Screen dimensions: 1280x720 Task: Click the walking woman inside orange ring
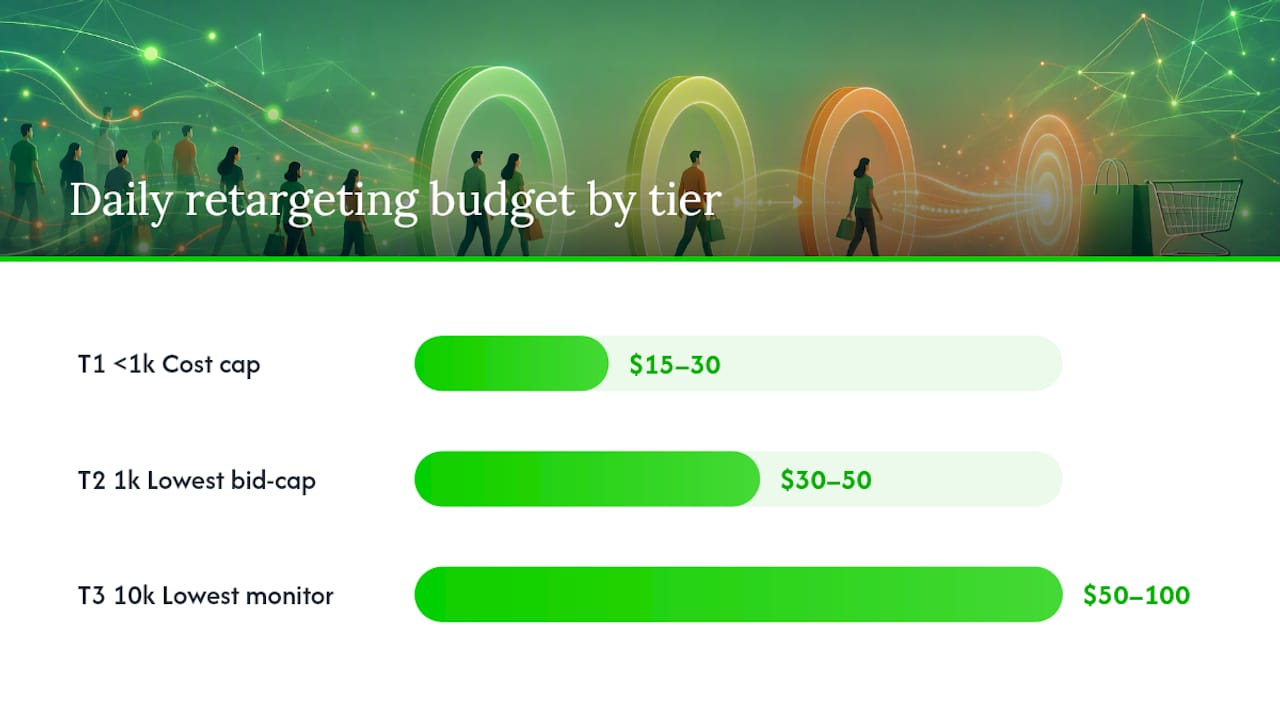pos(863,207)
